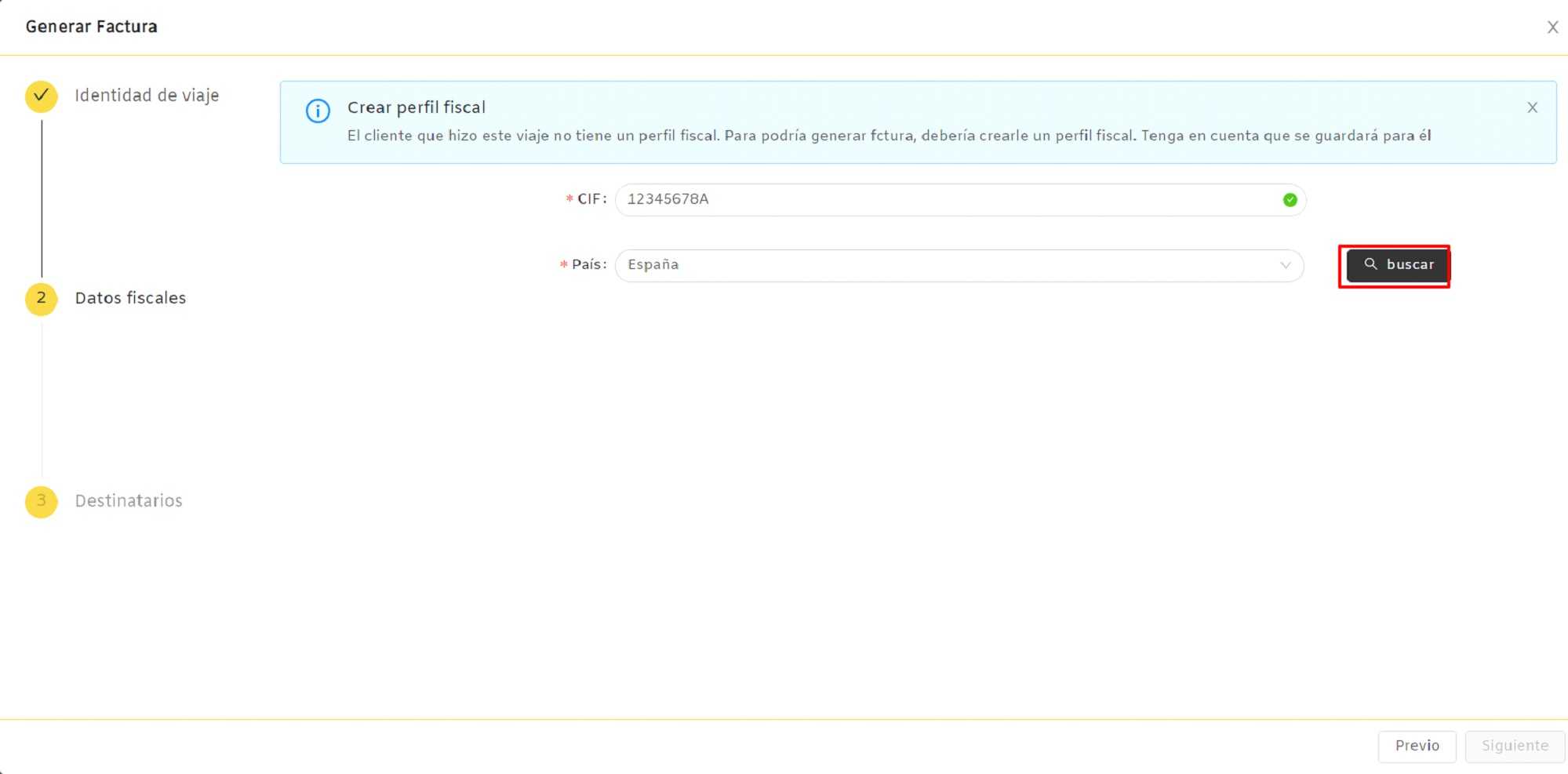
Task: Click the Previo button
Action: 1417,746
